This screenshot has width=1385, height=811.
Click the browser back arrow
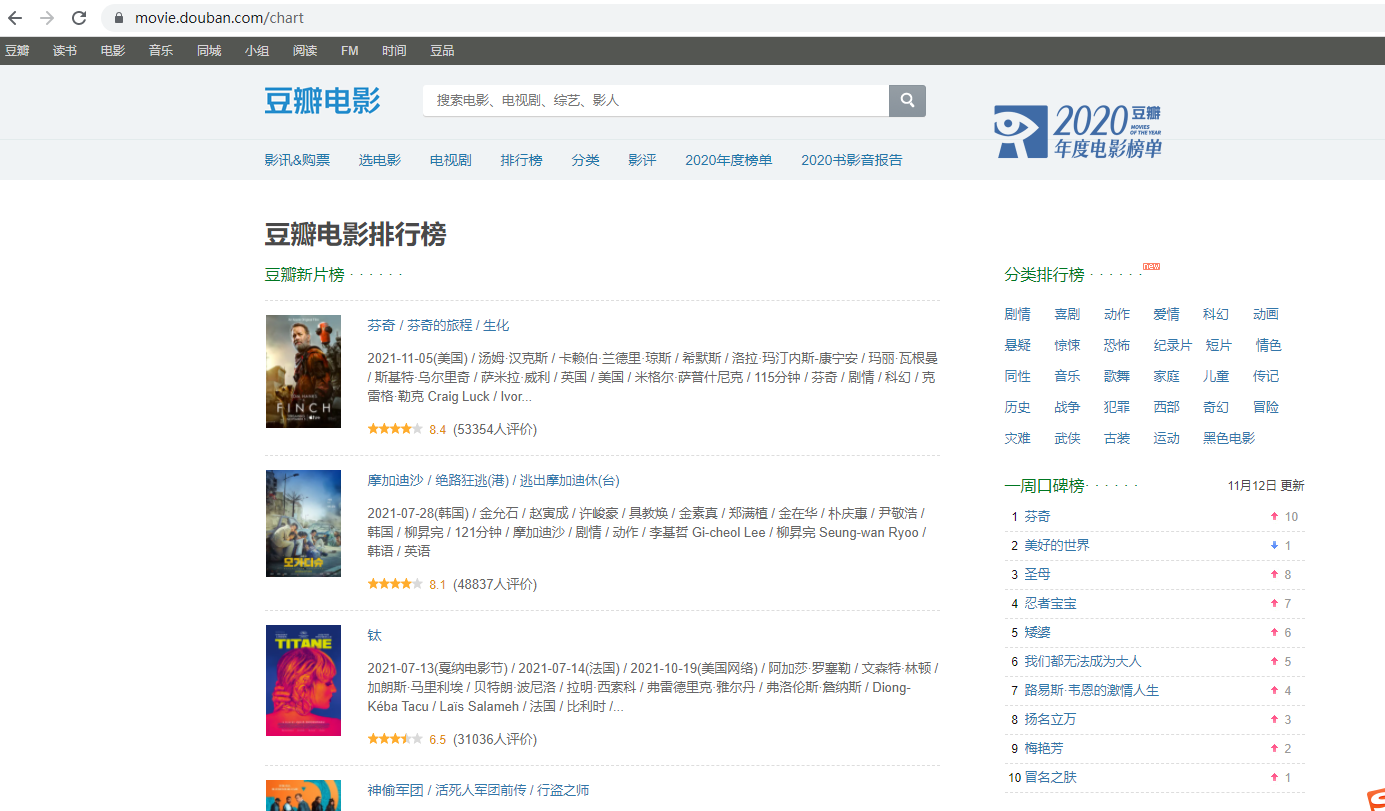[x=15, y=18]
